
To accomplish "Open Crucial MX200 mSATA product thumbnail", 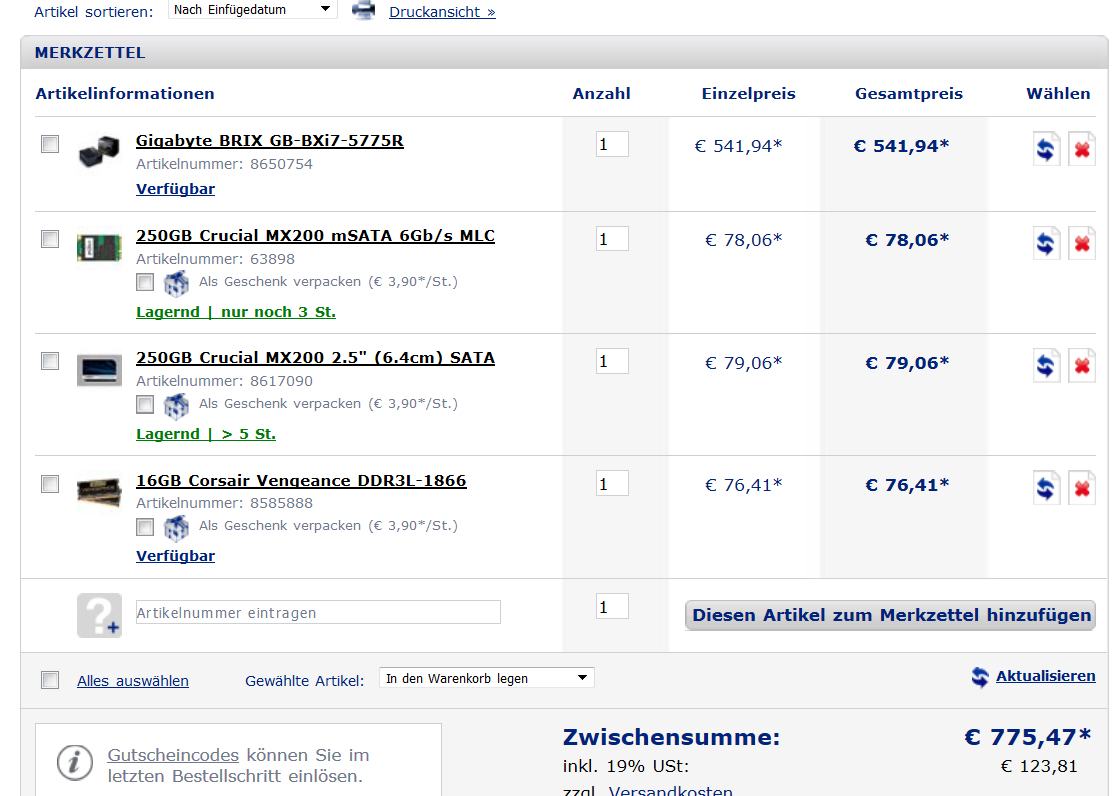I will point(99,248).
